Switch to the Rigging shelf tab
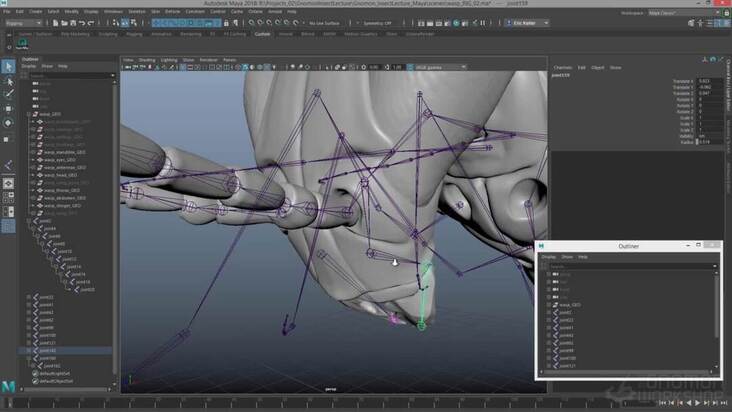Image resolution: width=732 pixels, height=412 pixels. click(134, 34)
